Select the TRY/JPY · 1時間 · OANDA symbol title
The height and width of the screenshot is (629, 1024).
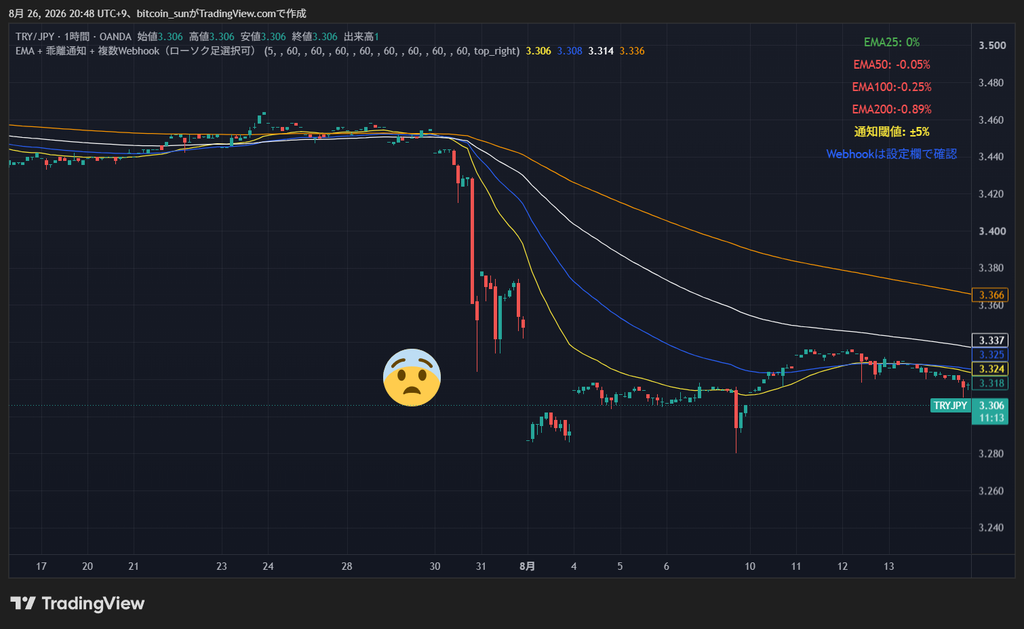click(73, 37)
